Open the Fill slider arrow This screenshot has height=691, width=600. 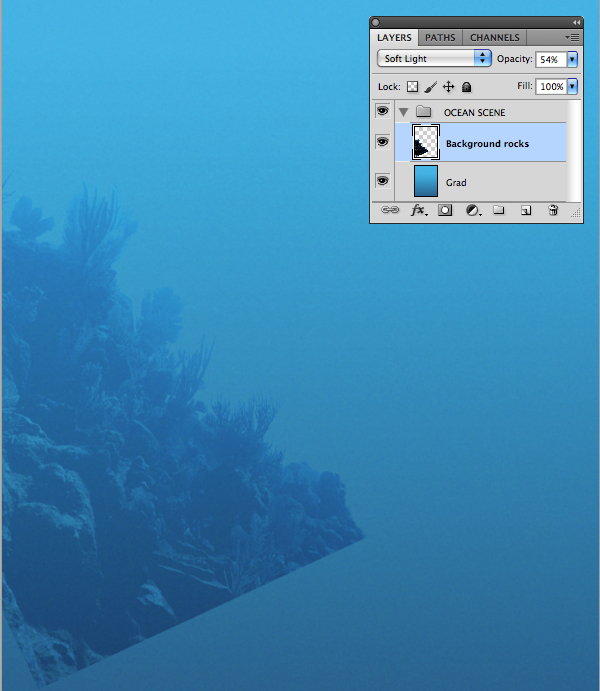pyautogui.click(x=572, y=86)
